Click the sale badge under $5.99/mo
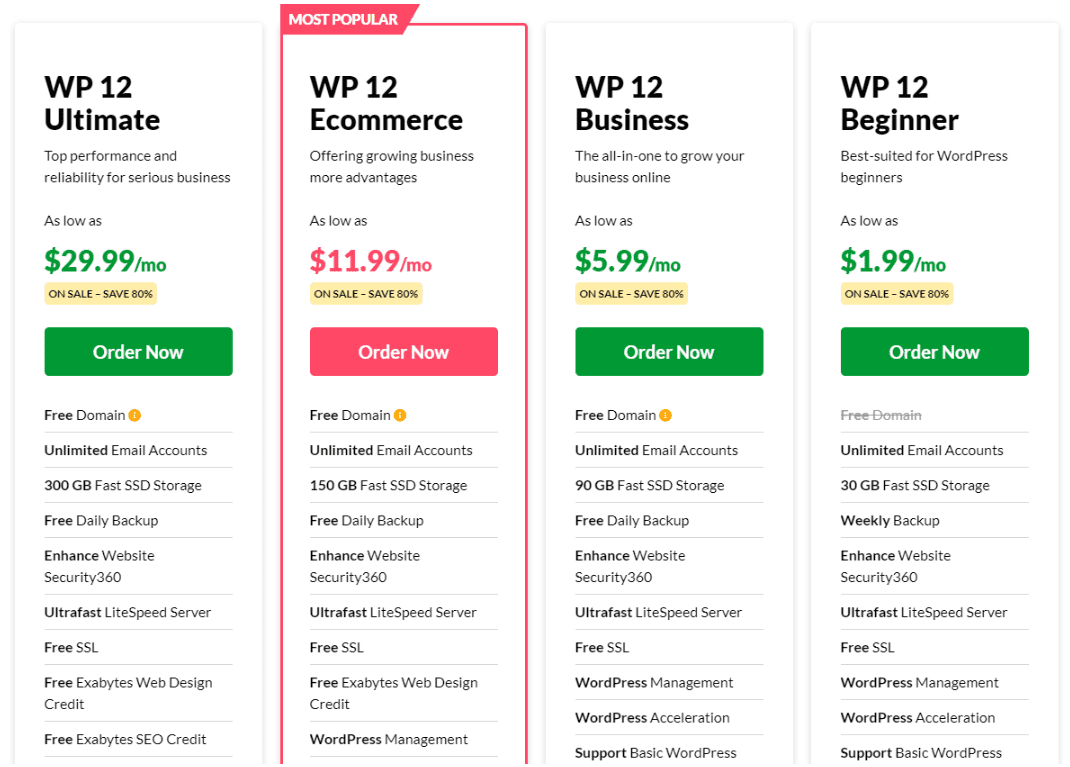The image size is (1070, 767). click(x=631, y=293)
